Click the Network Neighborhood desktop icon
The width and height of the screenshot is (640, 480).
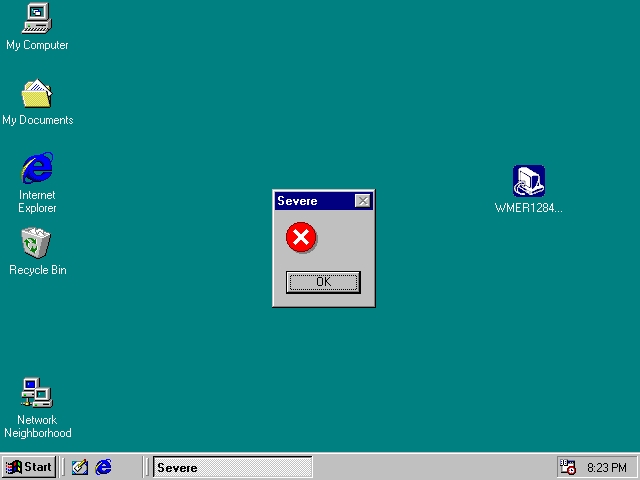coord(37,393)
